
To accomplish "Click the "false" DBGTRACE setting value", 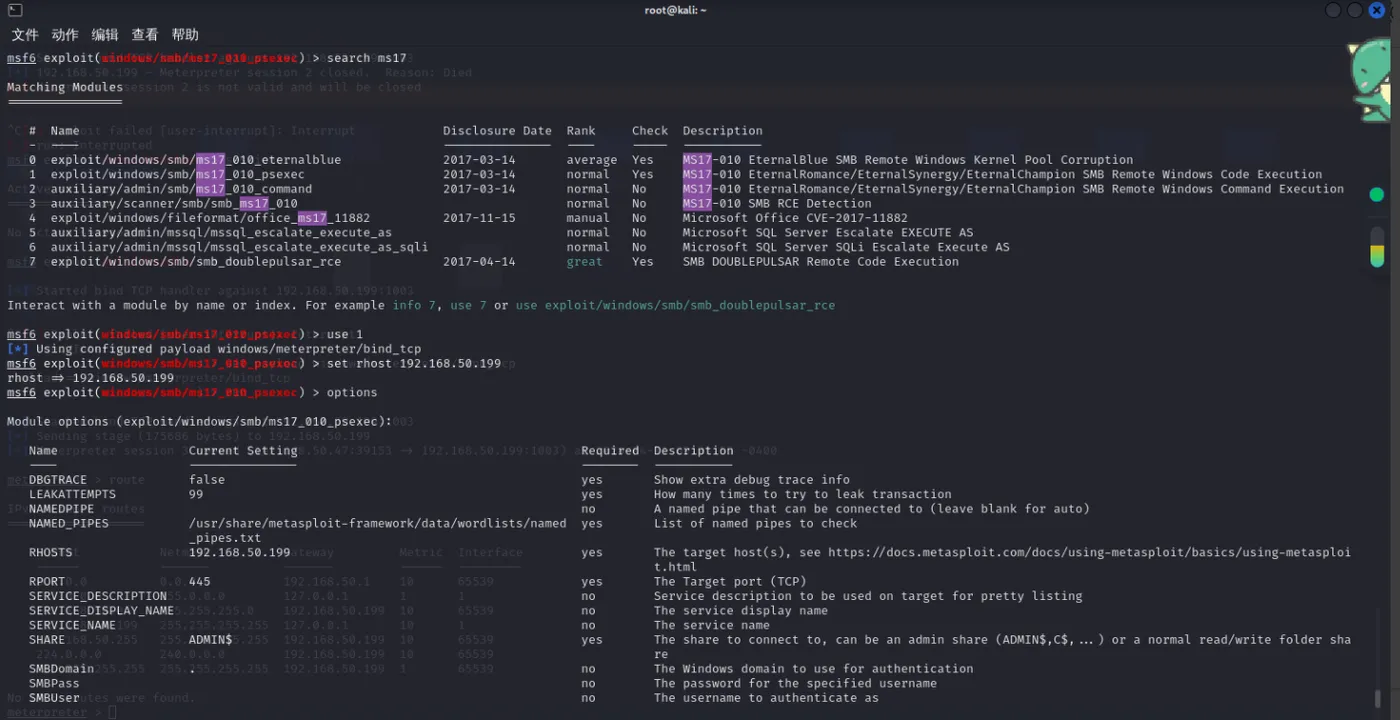I will [207, 480].
